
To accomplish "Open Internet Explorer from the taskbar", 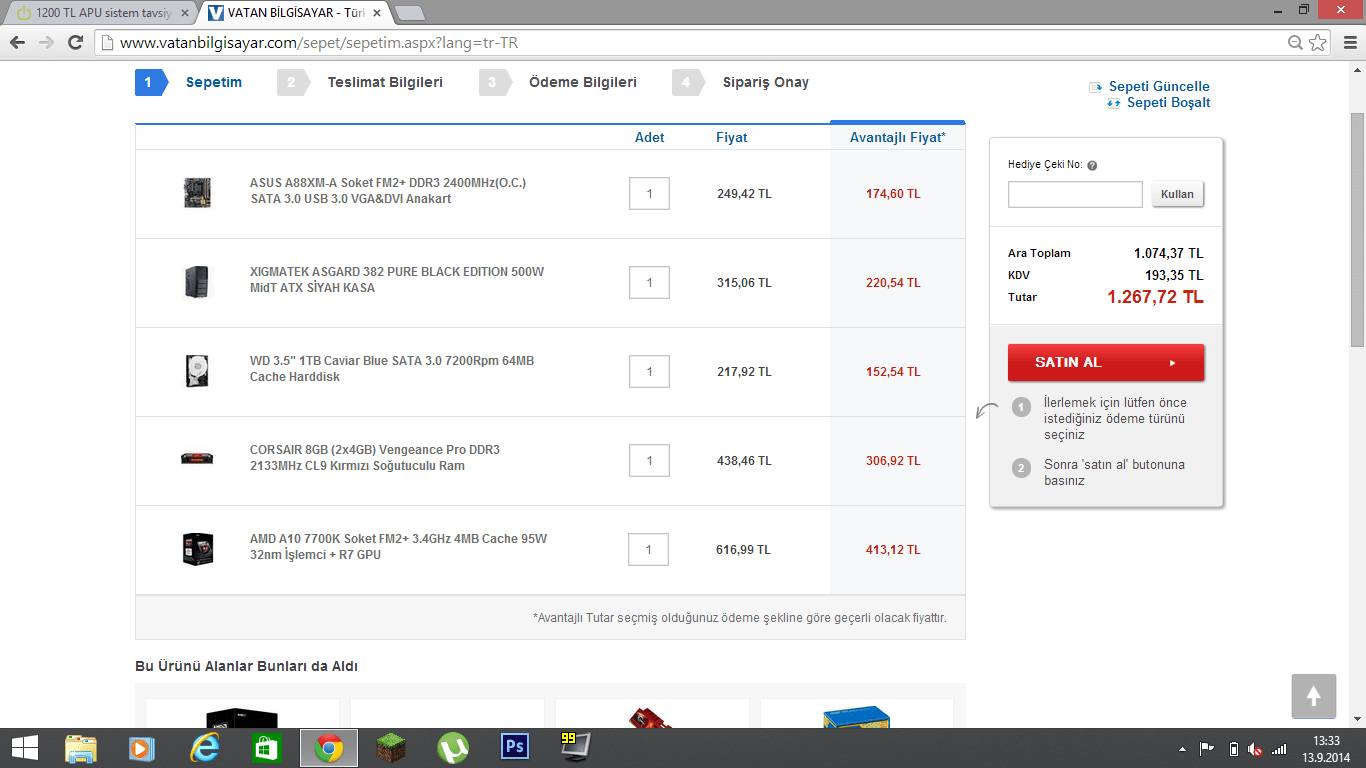I will [x=205, y=748].
